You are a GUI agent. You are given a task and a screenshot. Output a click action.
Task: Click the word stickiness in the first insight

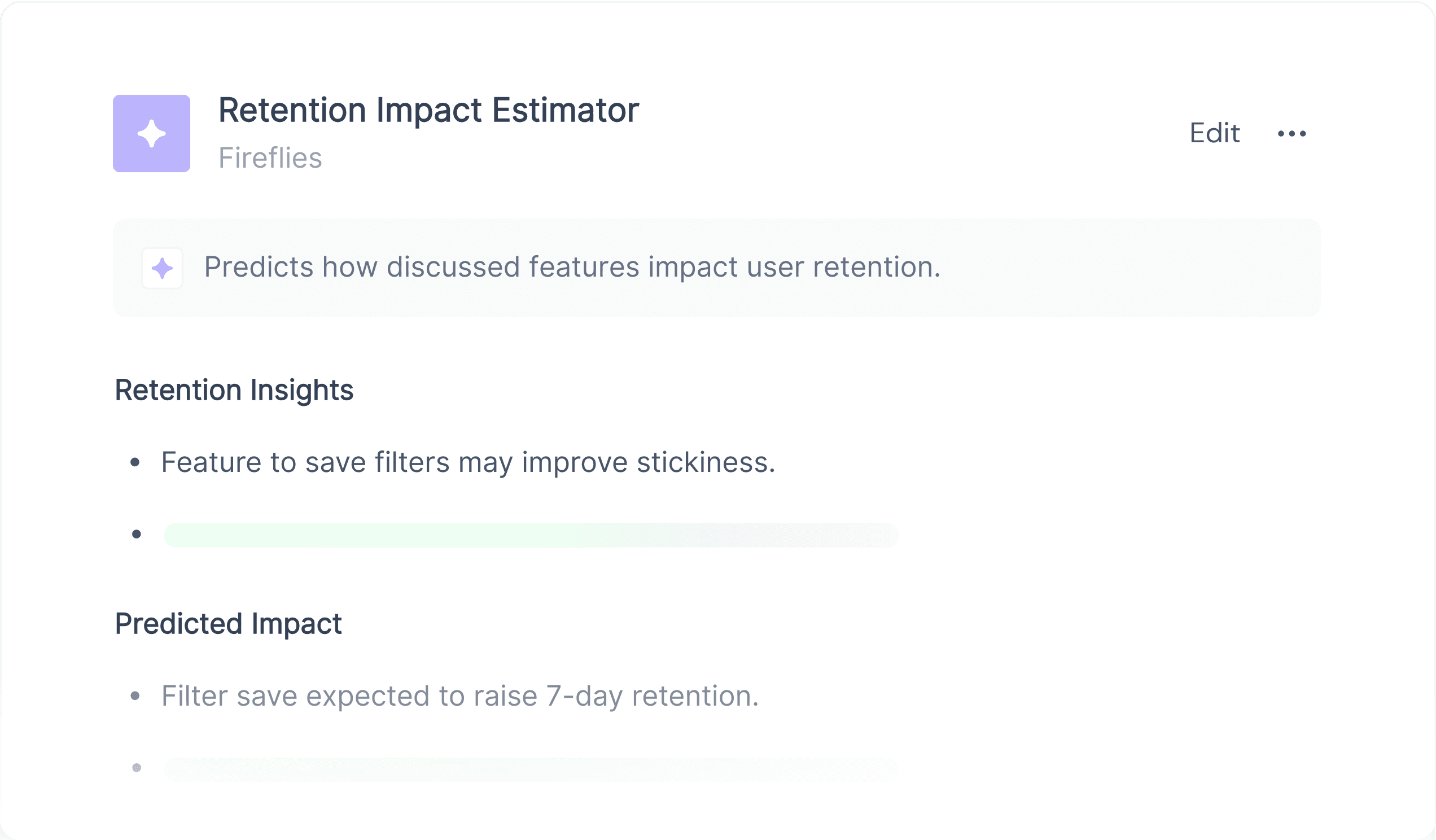(706, 462)
